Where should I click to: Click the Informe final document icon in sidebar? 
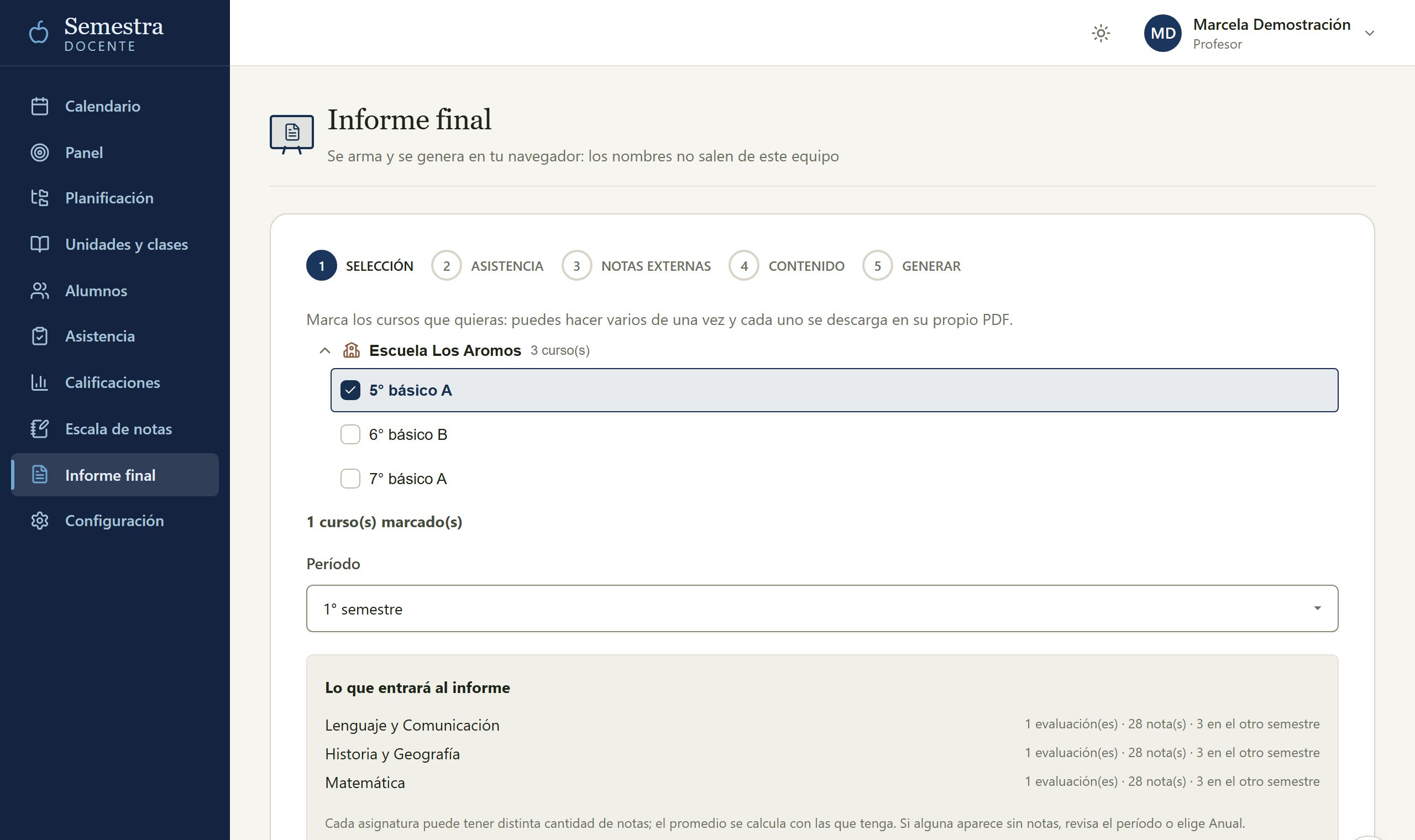tap(40, 475)
